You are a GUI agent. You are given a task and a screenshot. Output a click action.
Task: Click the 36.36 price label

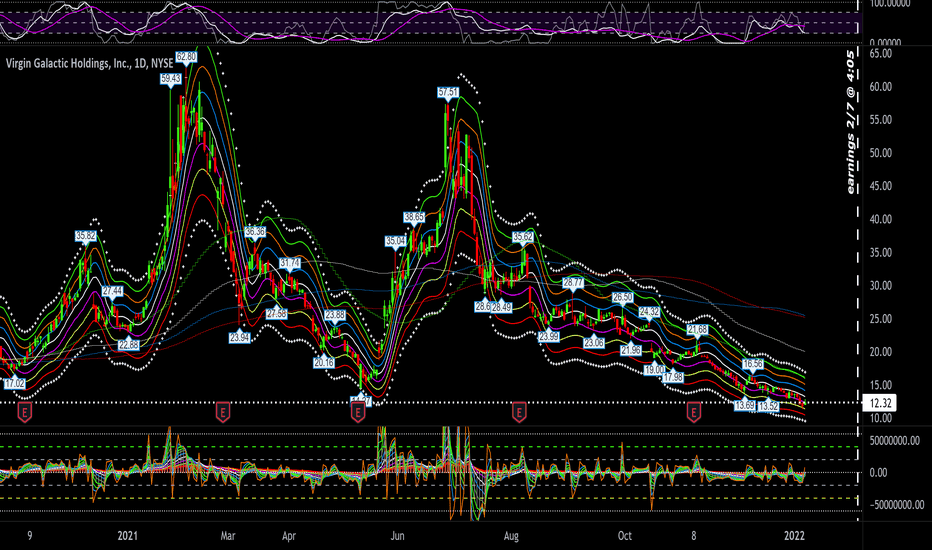255,232
